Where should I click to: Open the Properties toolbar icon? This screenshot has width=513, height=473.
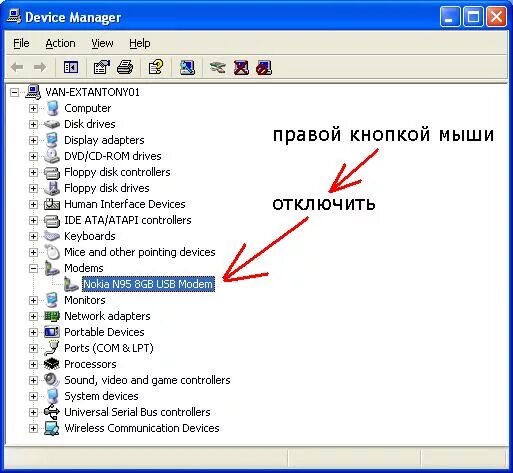pos(102,67)
